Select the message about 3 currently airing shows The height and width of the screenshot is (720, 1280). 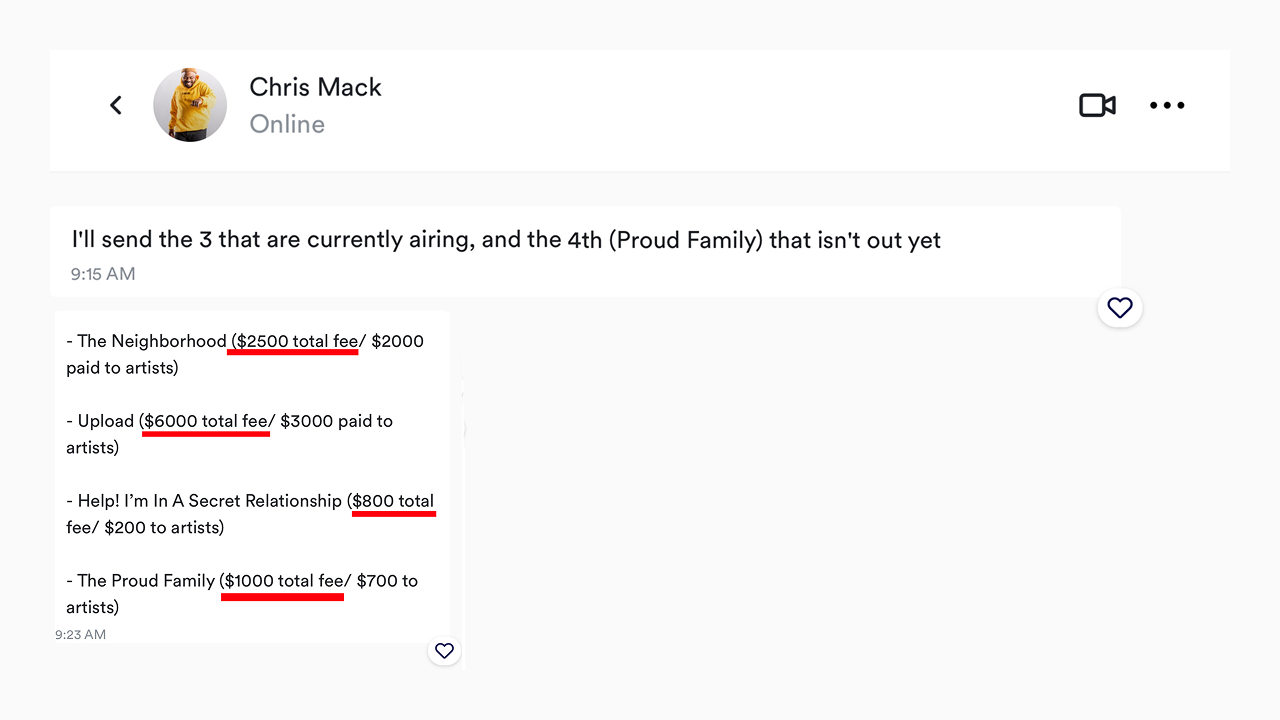click(x=505, y=240)
